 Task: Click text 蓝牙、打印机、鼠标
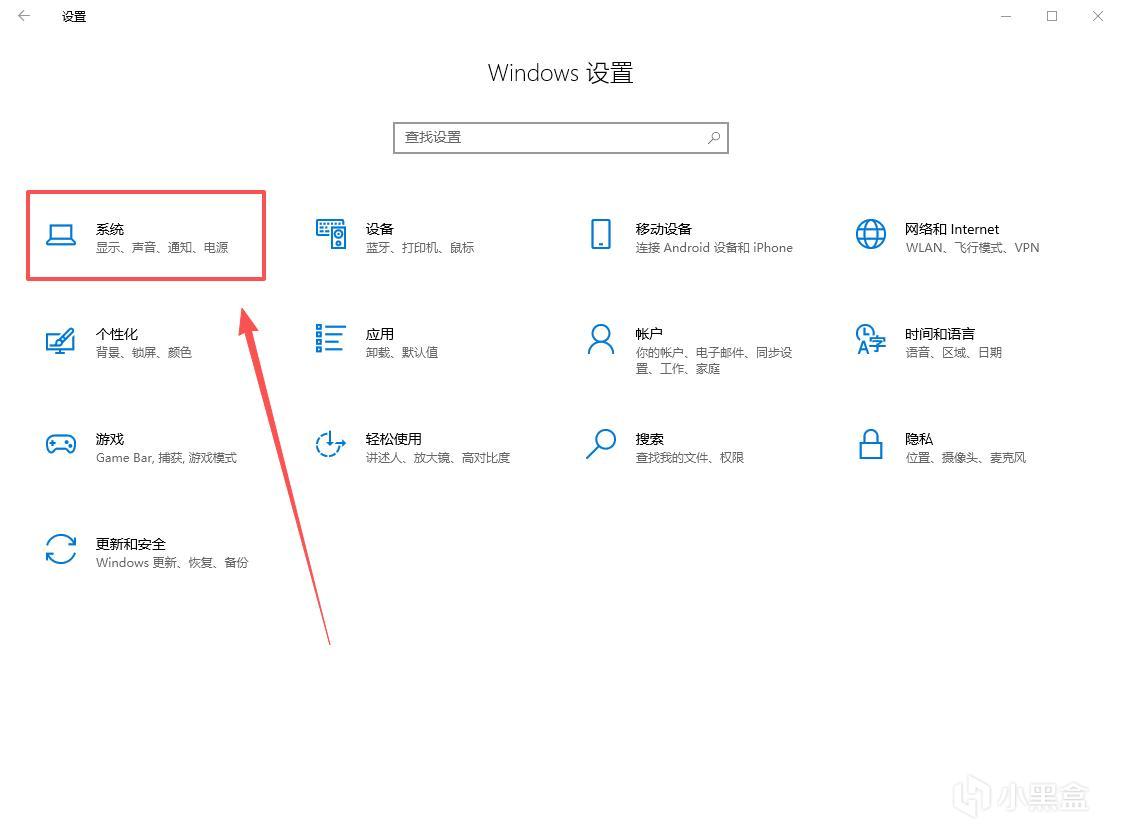(420, 247)
